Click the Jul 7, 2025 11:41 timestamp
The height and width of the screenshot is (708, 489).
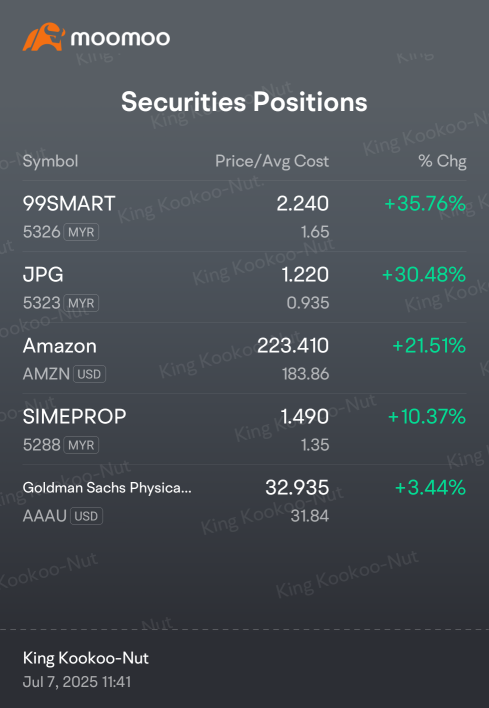pos(77,682)
